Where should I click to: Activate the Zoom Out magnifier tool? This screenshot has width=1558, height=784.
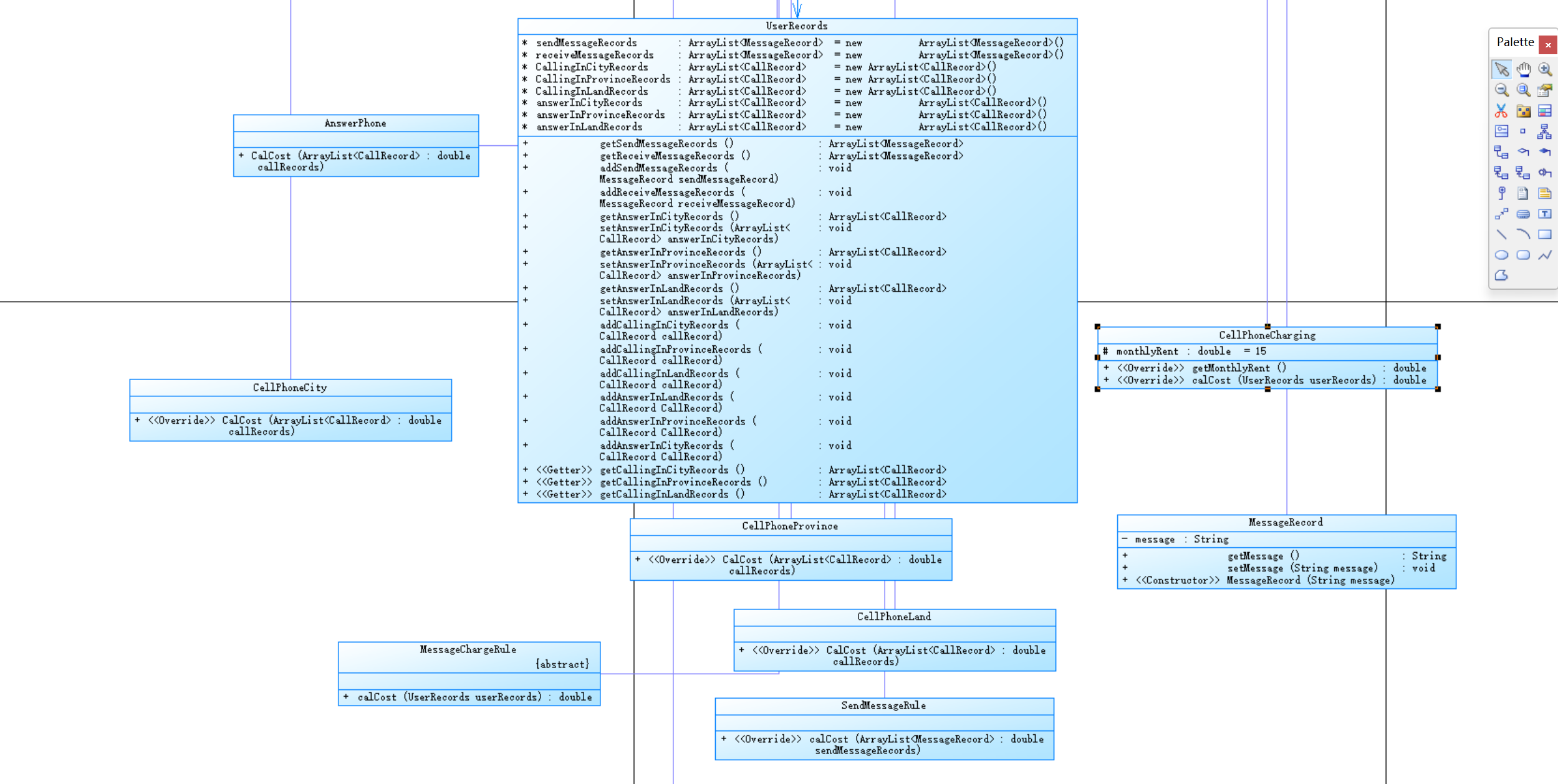pyautogui.click(x=1501, y=90)
